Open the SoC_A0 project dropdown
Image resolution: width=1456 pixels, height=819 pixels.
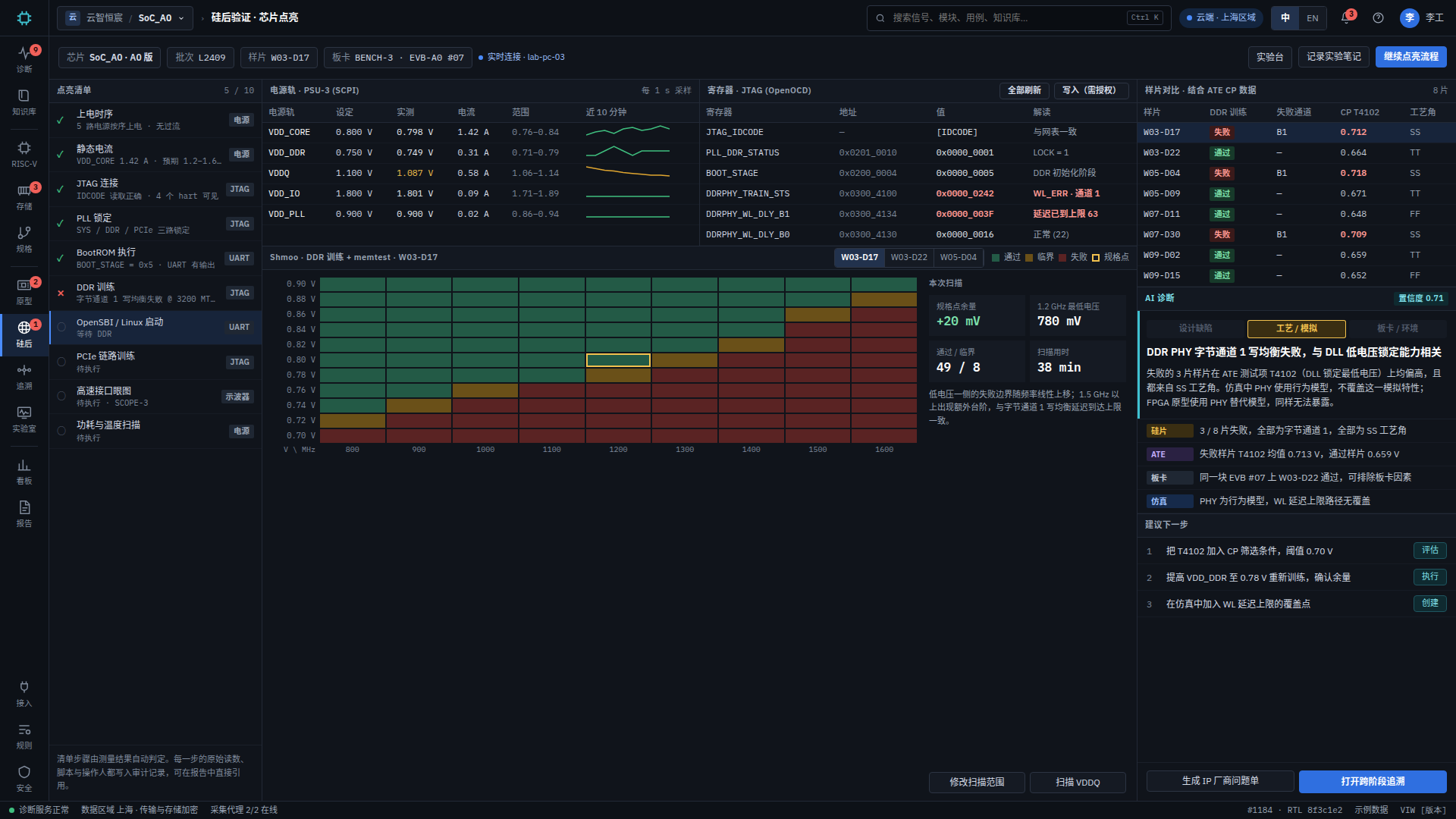125,17
